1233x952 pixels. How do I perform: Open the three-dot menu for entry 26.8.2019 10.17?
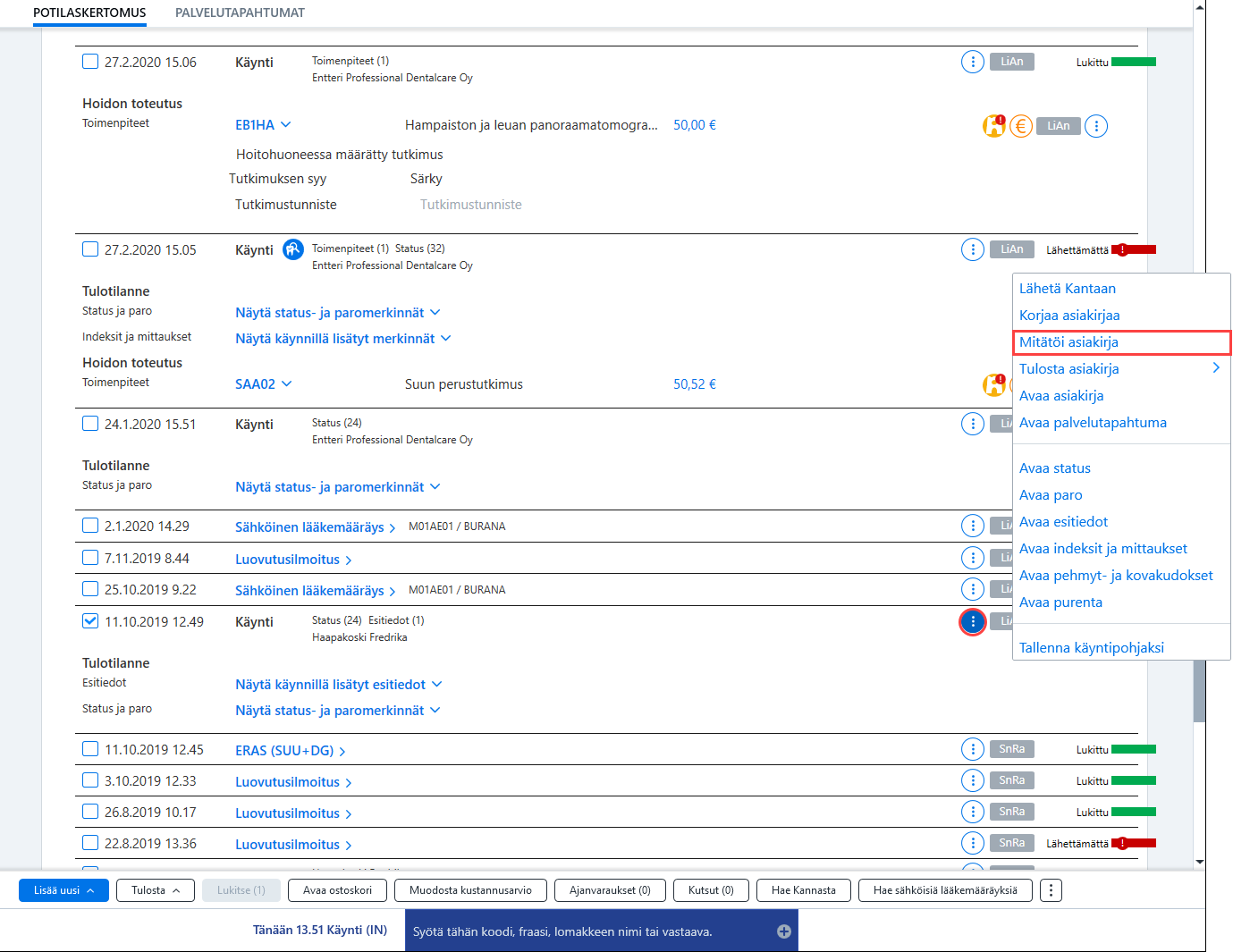tap(973, 812)
